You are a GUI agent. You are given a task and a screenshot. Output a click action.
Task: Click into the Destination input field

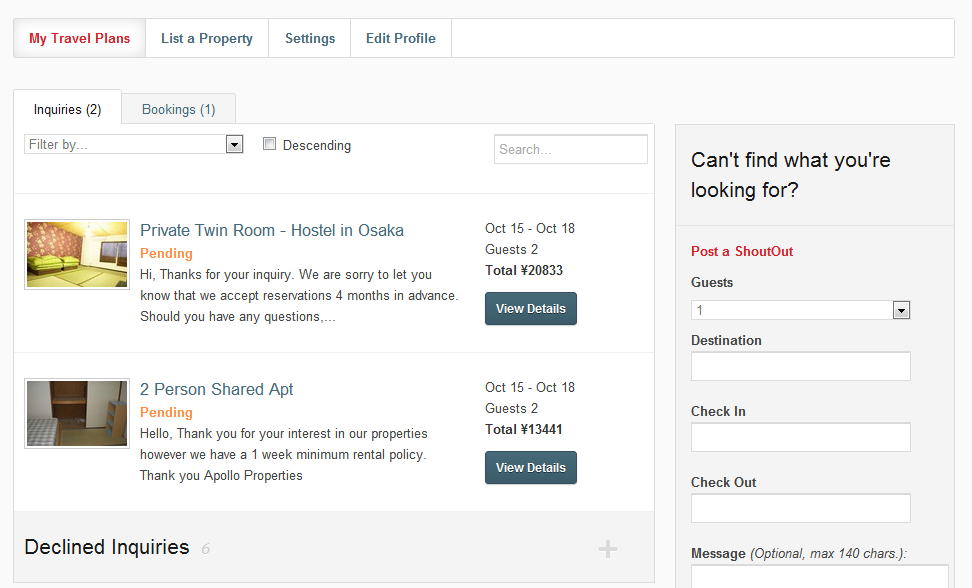800,366
